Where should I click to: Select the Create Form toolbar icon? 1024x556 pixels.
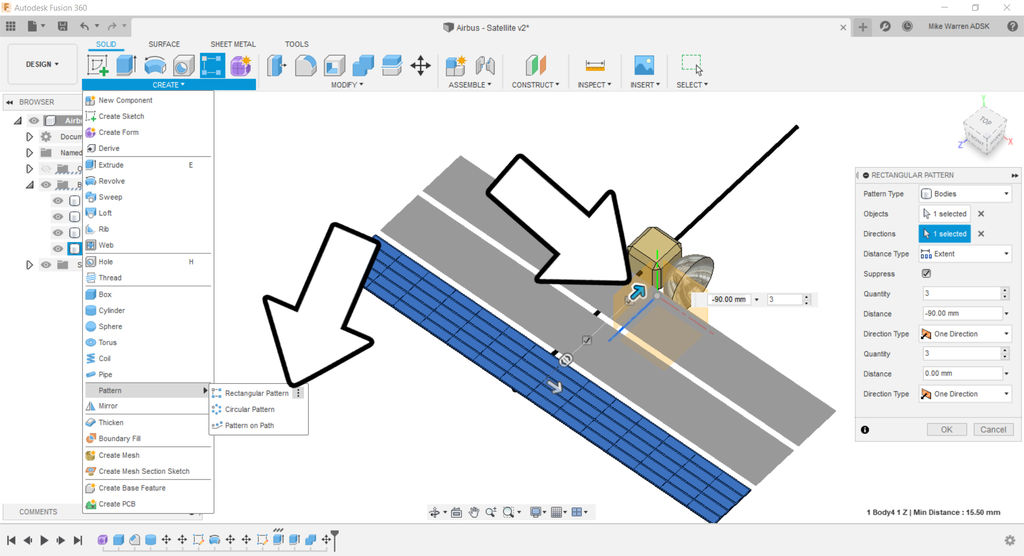(x=240, y=65)
